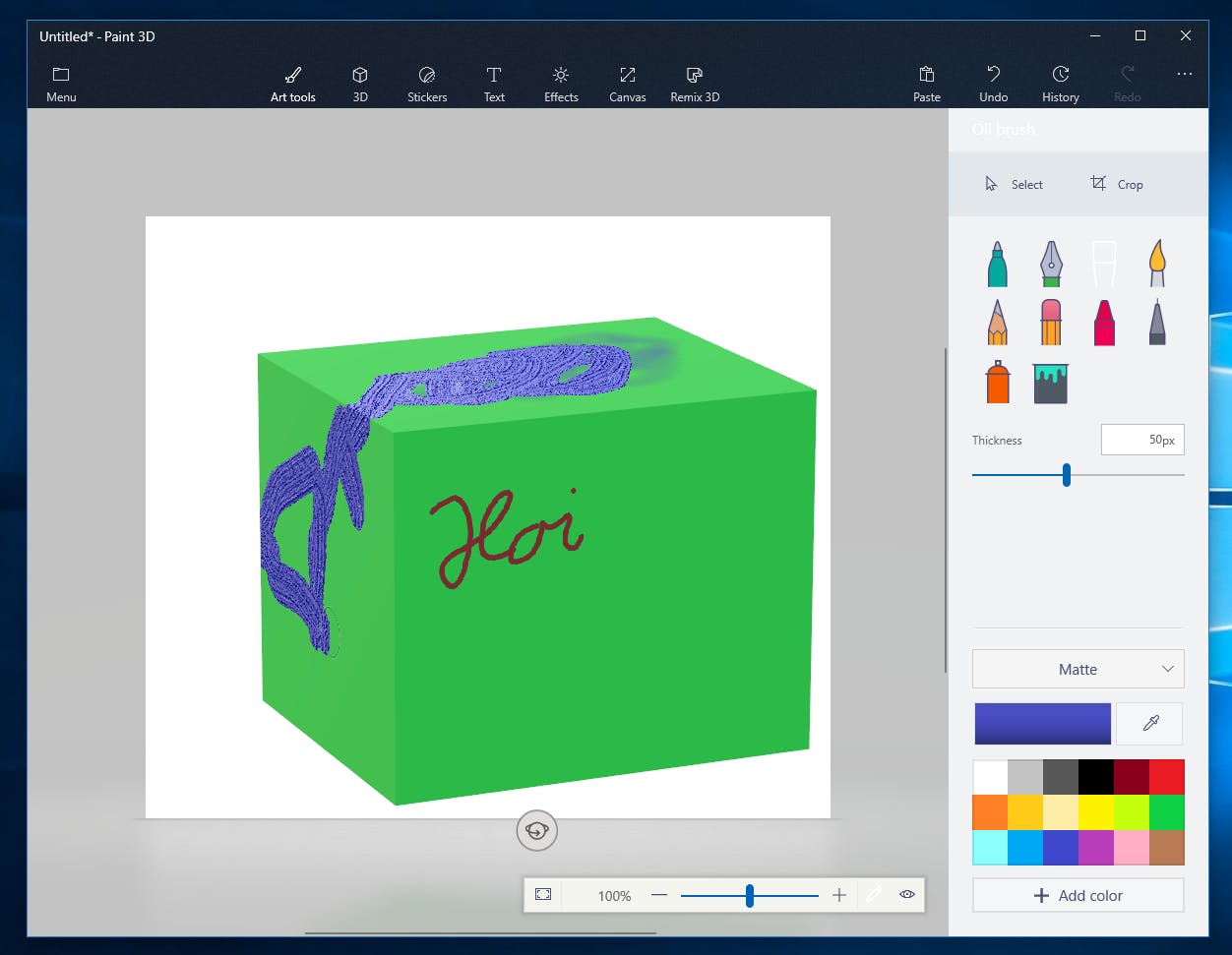This screenshot has width=1232, height=955.
Task: Toggle canvas transparency with the eye icon
Action: [x=905, y=895]
